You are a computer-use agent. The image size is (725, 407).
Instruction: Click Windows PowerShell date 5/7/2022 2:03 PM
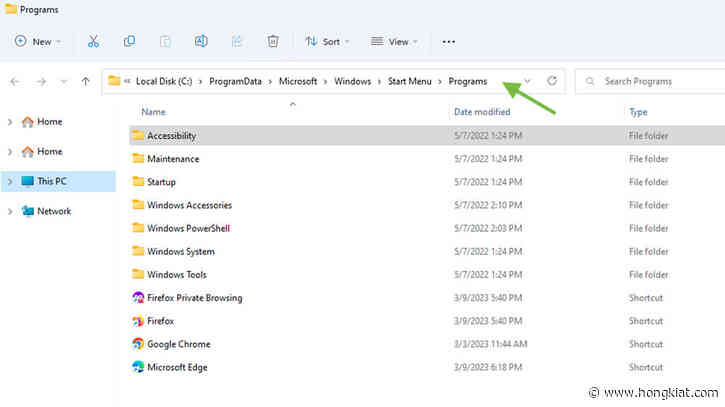tap(488, 228)
